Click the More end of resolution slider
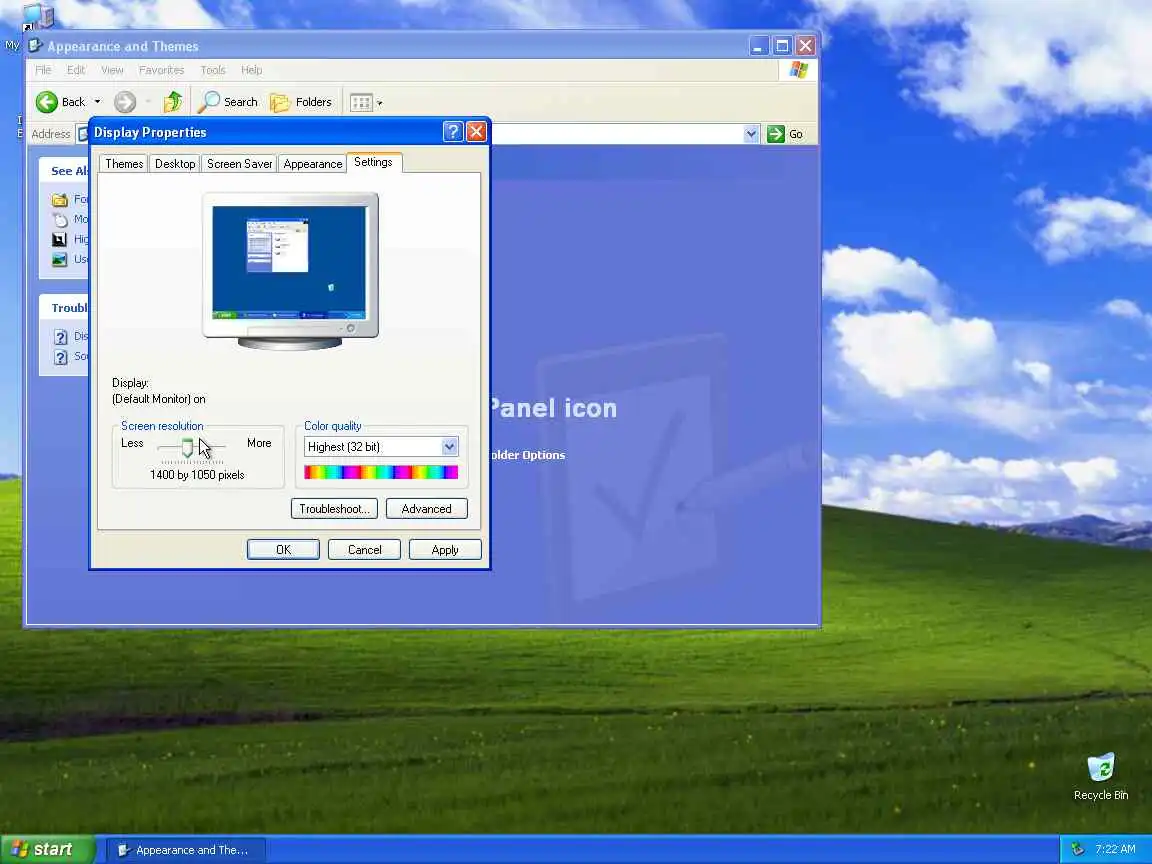 [259, 443]
